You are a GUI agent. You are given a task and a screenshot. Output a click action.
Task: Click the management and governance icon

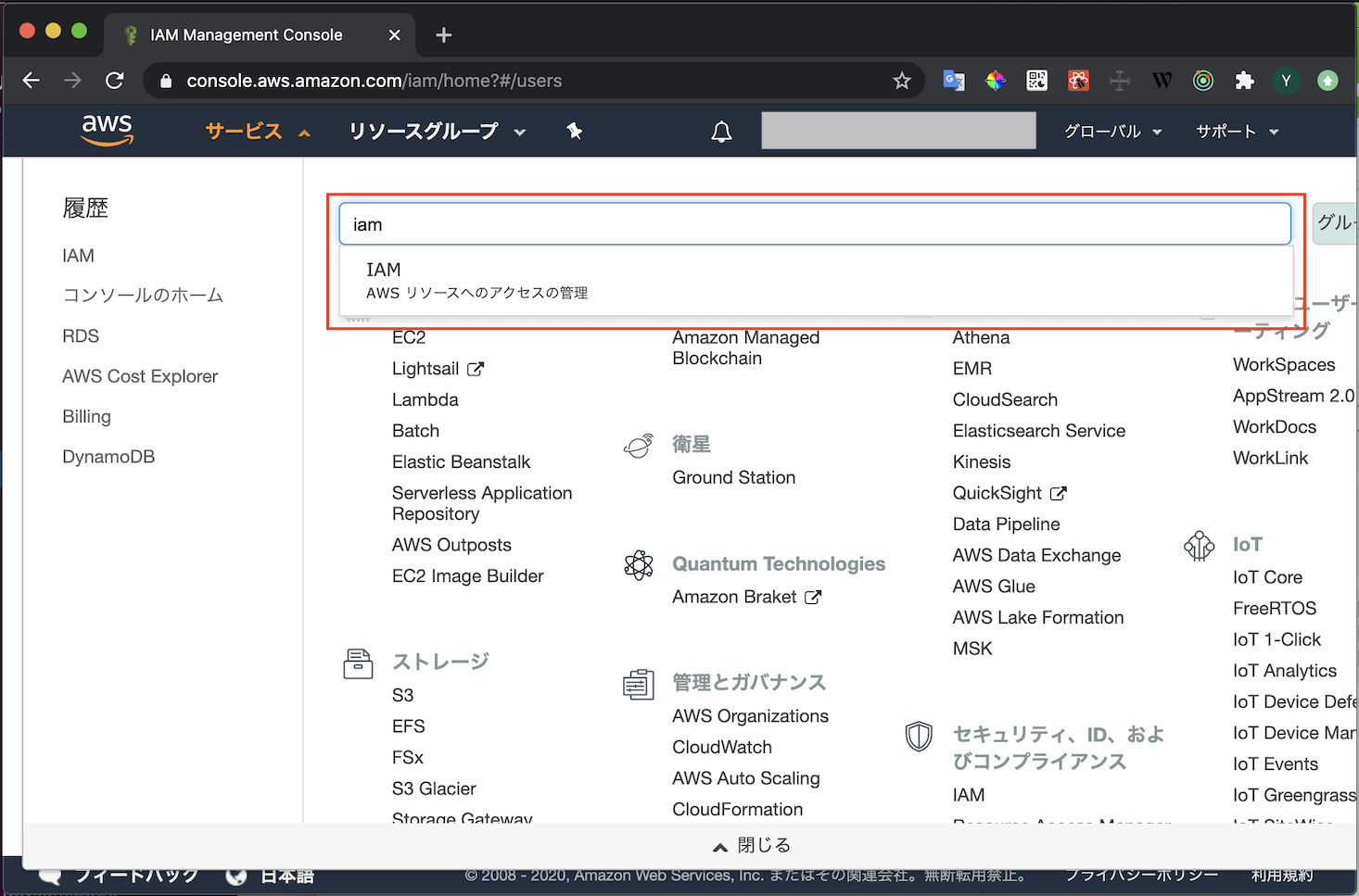pos(639,685)
